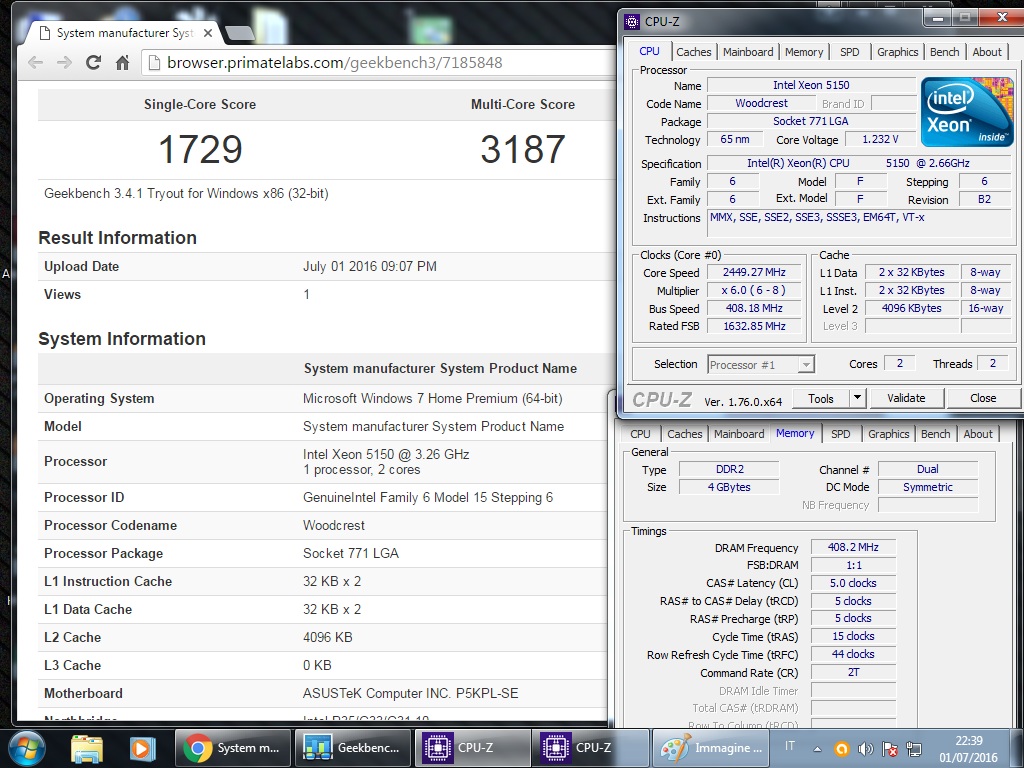Activate first CPU-Z taskbar button
This screenshot has width=1024, height=768.
coord(473,748)
